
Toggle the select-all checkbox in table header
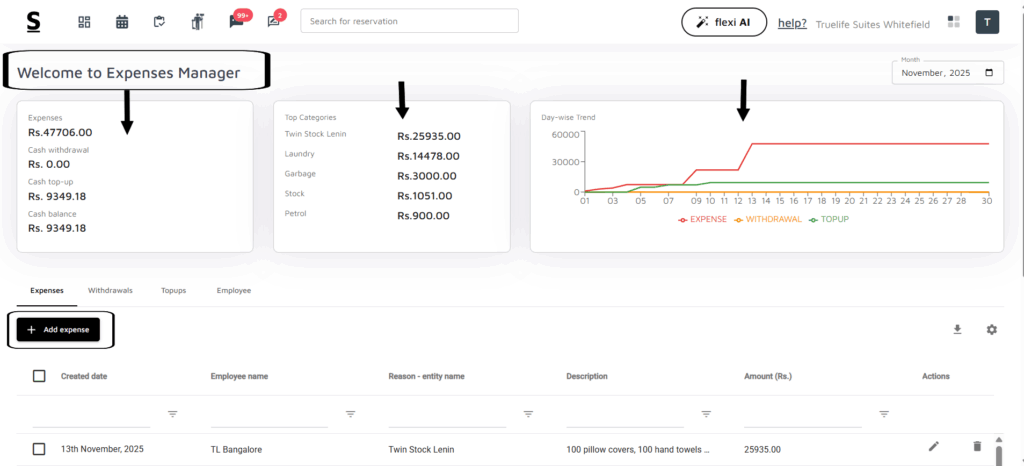39,376
